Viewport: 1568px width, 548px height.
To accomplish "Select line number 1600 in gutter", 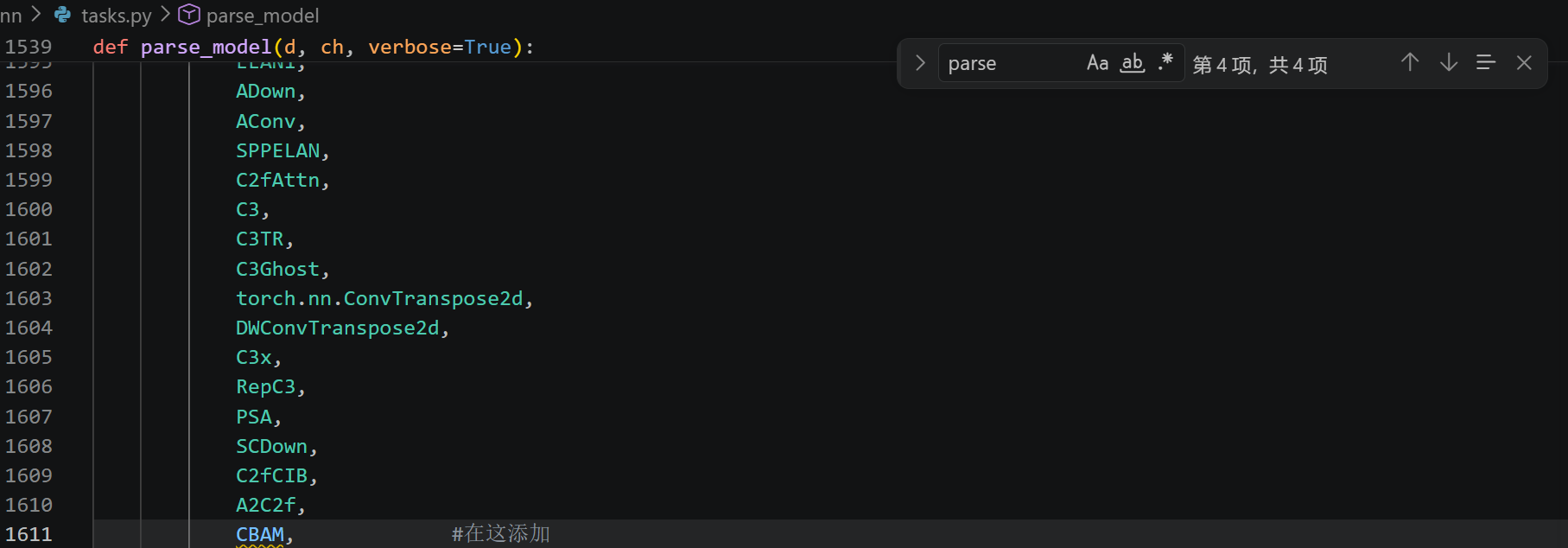I will click(29, 209).
